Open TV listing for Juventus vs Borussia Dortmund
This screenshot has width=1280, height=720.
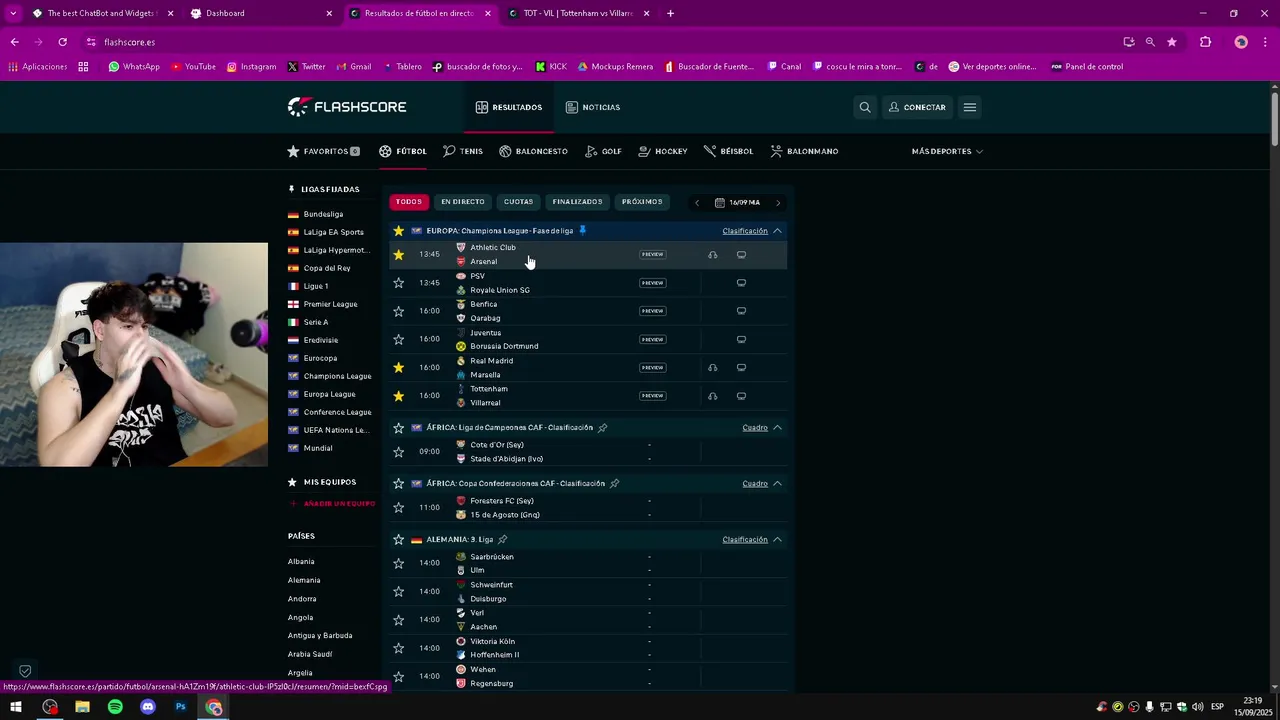point(741,339)
